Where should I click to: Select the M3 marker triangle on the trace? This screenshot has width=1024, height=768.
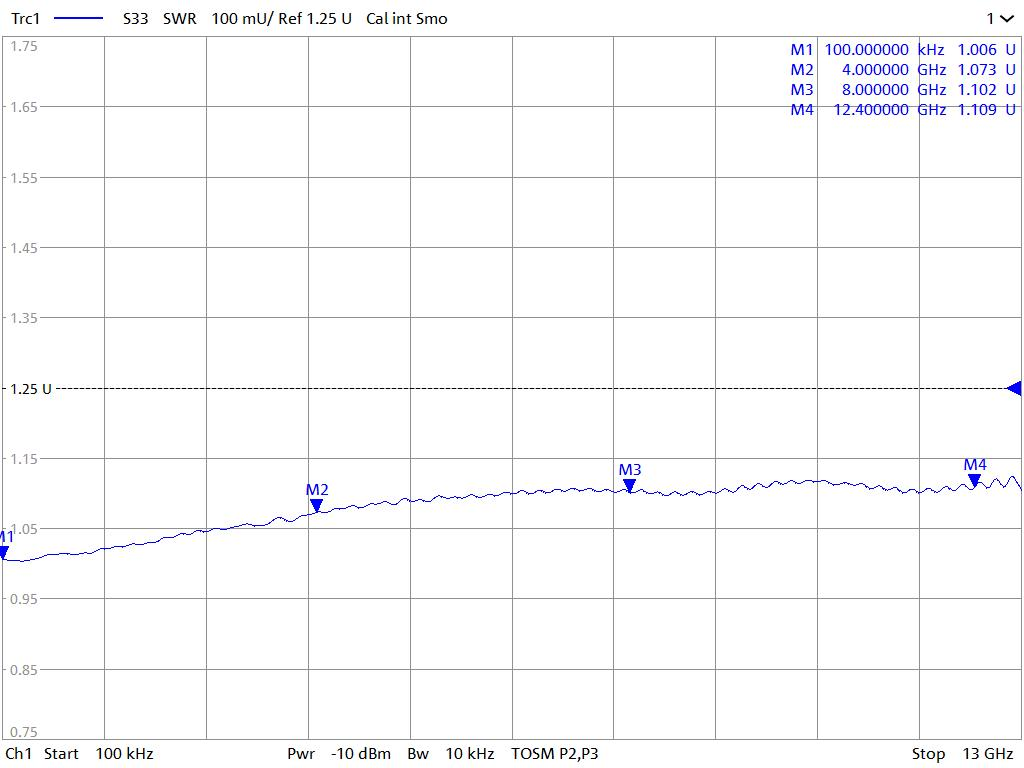point(629,486)
